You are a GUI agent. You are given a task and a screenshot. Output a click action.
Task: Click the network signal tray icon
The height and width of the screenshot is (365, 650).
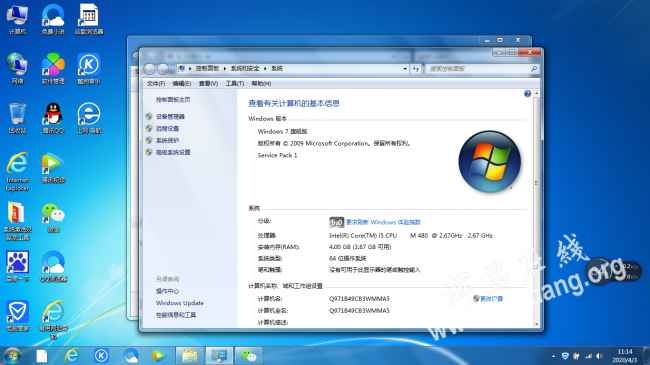pos(588,356)
